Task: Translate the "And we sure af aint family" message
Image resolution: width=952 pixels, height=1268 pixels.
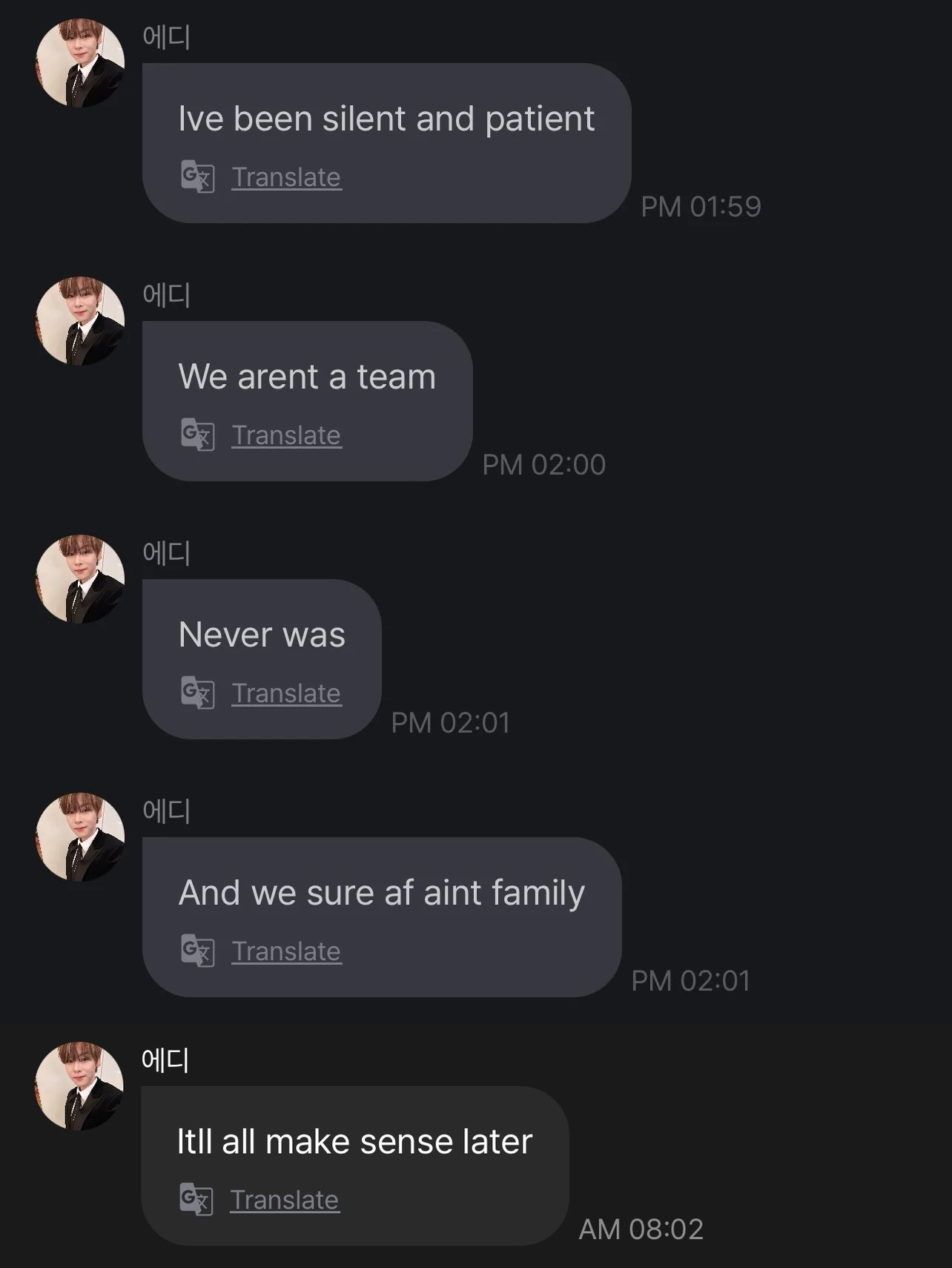Action: (286, 951)
